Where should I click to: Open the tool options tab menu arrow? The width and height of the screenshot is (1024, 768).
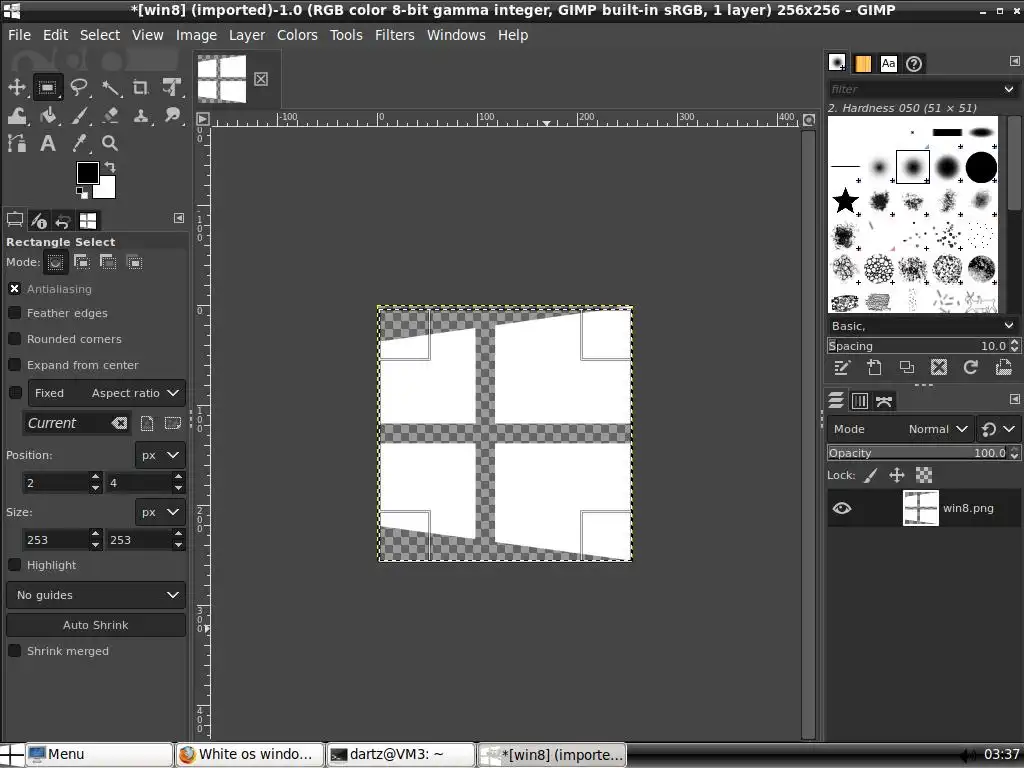pyautogui.click(x=179, y=218)
